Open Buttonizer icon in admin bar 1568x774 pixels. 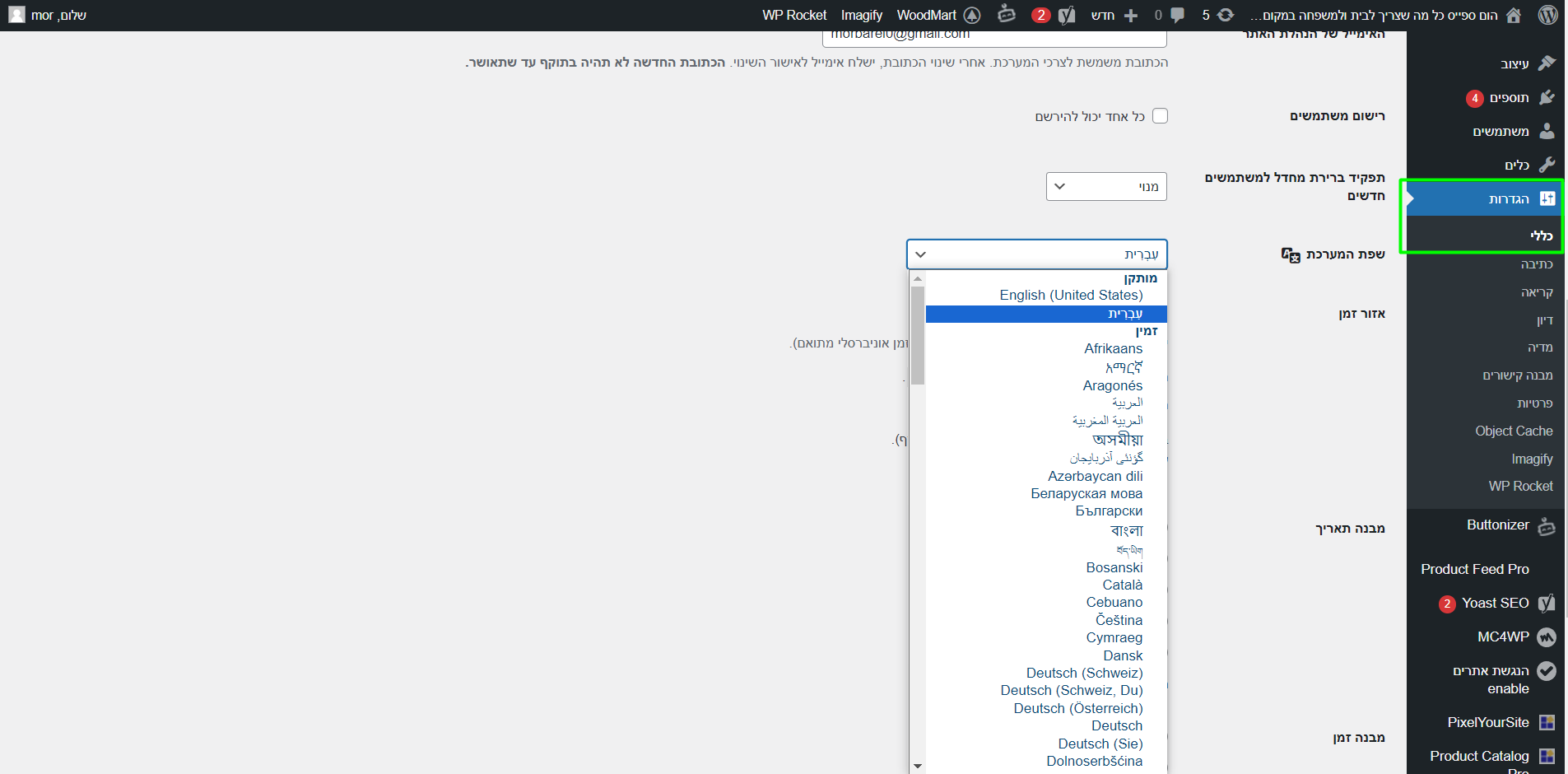point(1007,14)
